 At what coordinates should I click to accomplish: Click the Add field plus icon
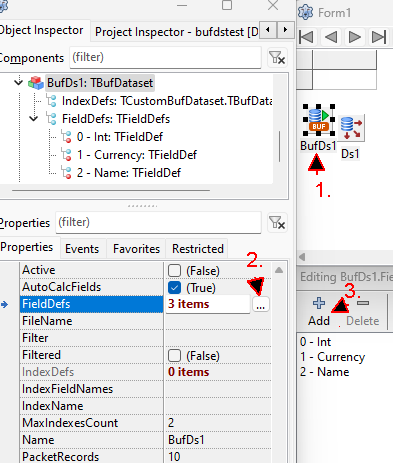319,303
